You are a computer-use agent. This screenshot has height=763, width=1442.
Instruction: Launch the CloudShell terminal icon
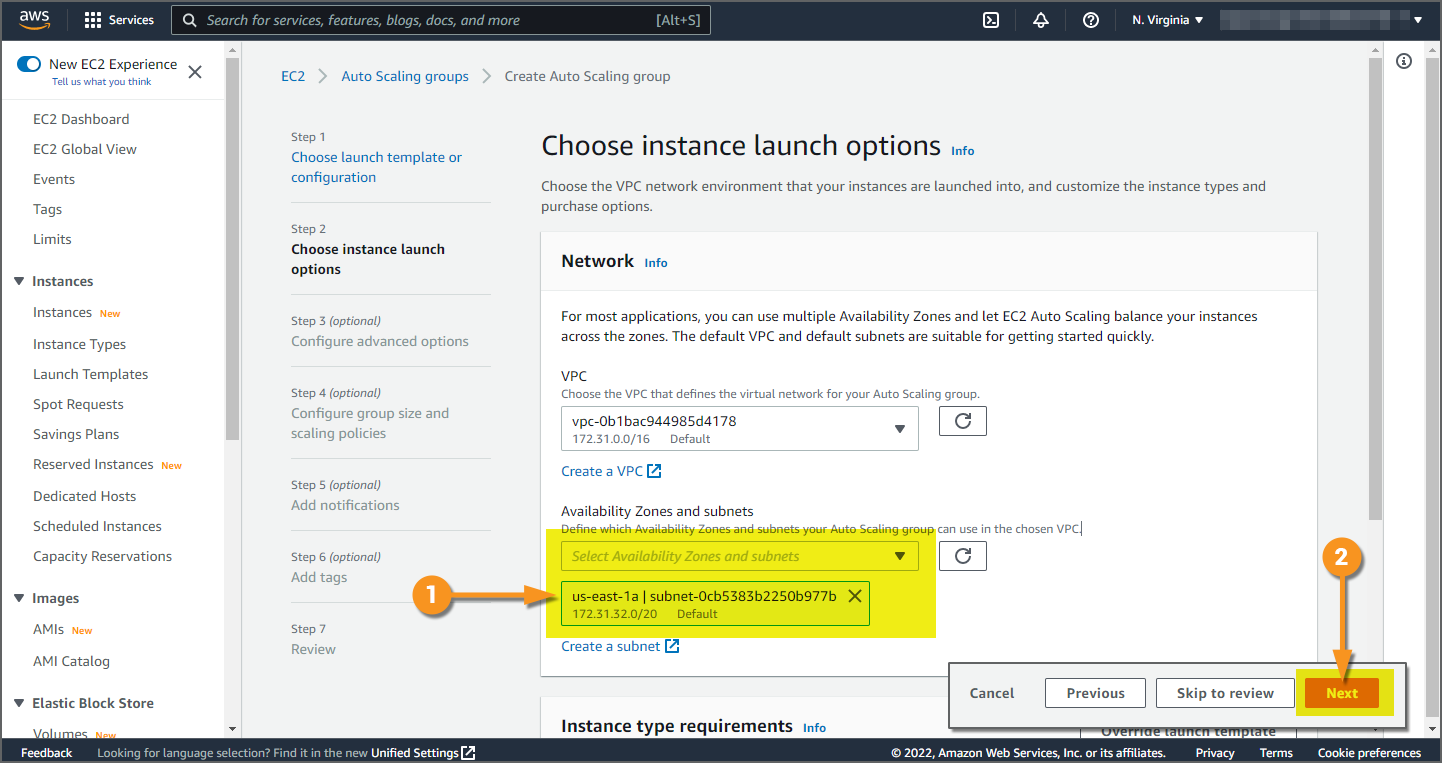pos(991,20)
